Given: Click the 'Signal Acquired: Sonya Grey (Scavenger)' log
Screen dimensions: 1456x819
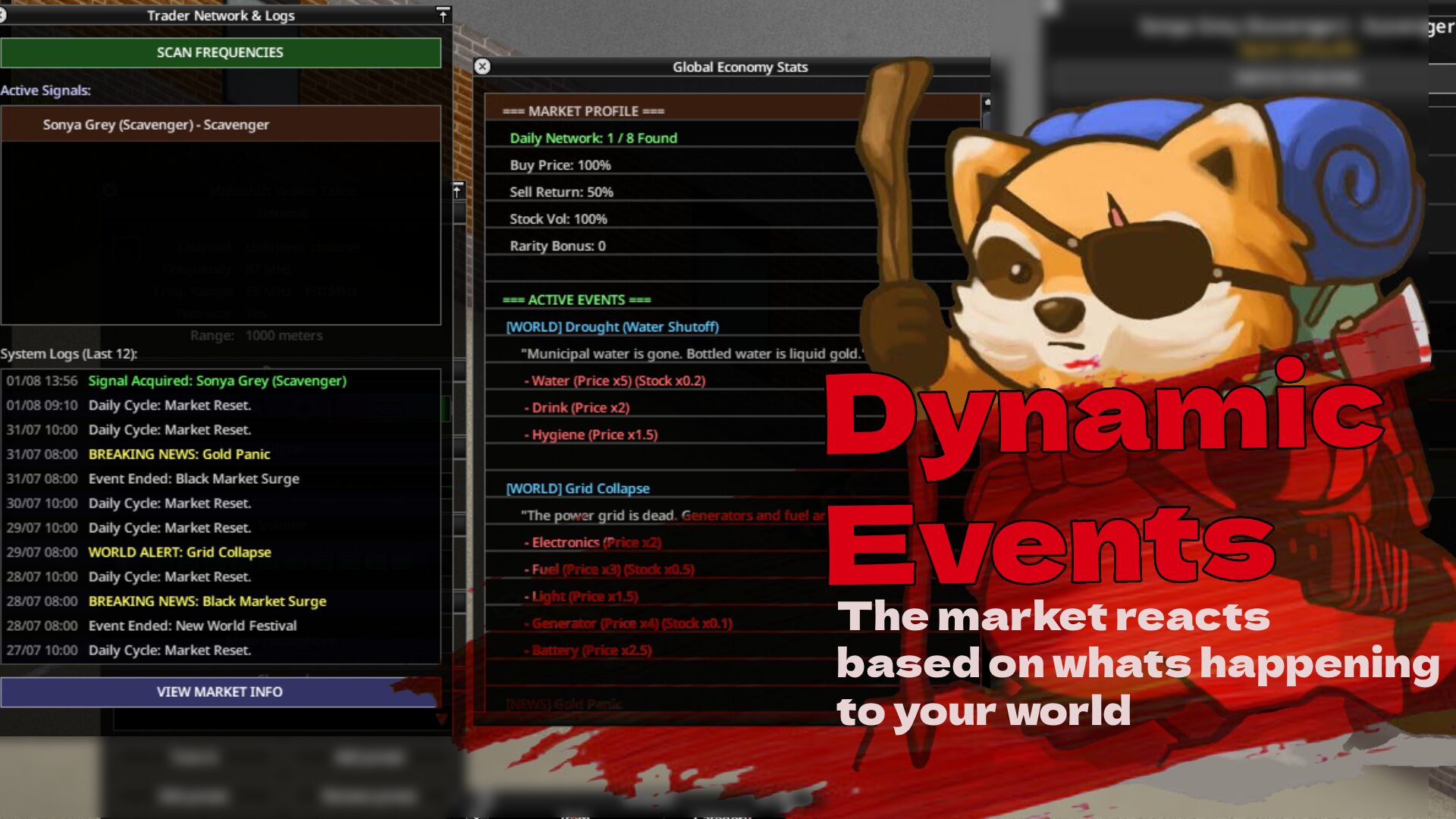Looking at the screenshot, I should [x=217, y=381].
